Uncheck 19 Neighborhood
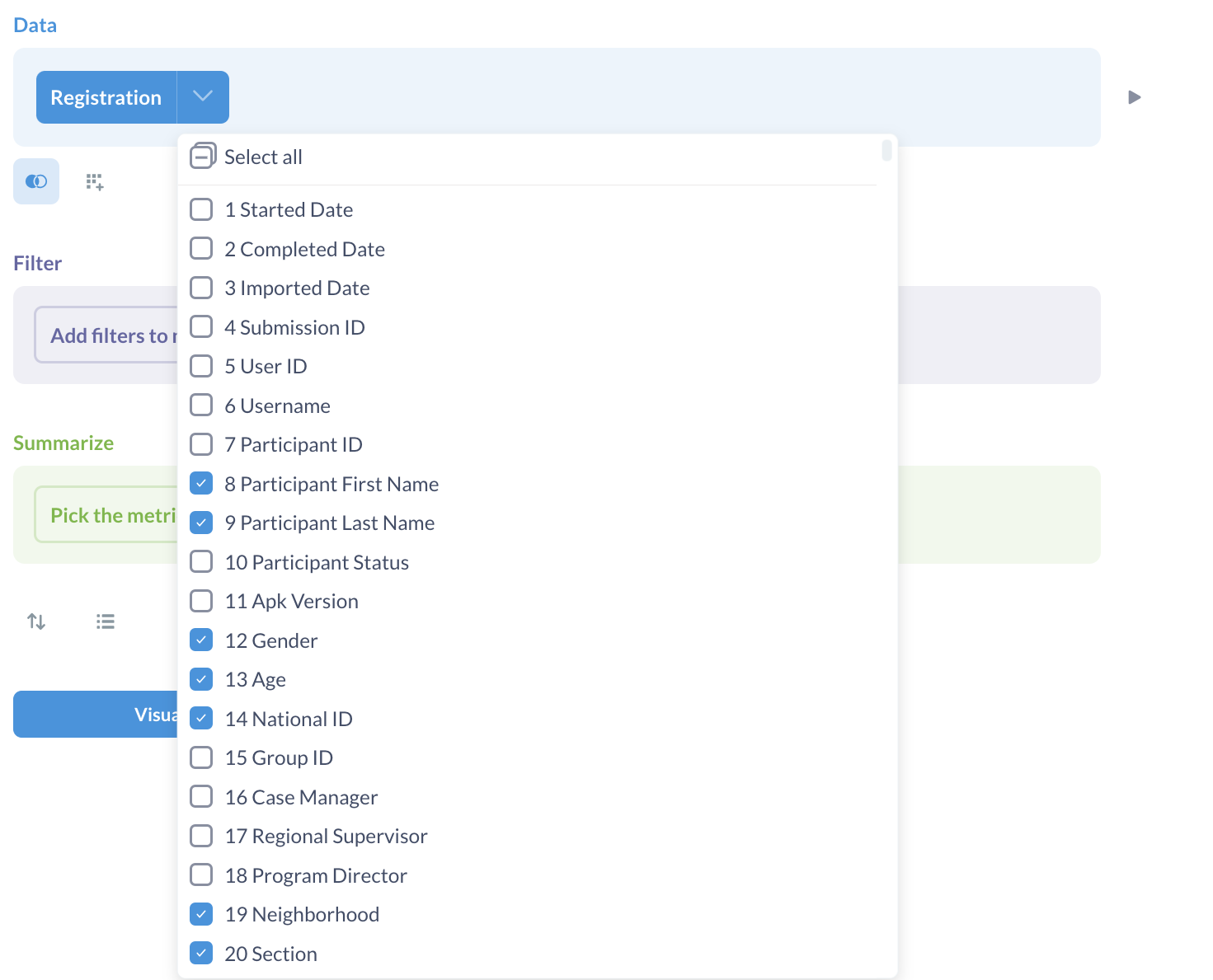Viewport: 1213px width, 980px height. pyautogui.click(x=201, y=913)
